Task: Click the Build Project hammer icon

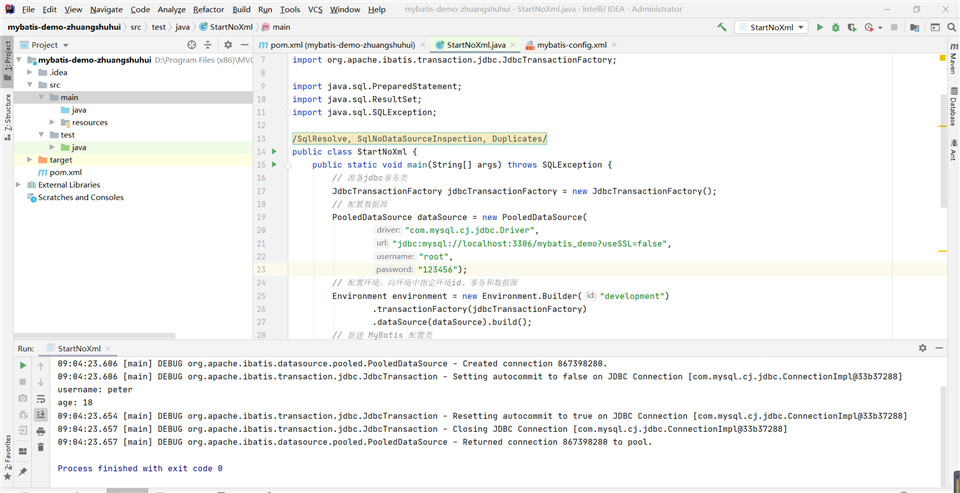Action: (x=722, y=28)
